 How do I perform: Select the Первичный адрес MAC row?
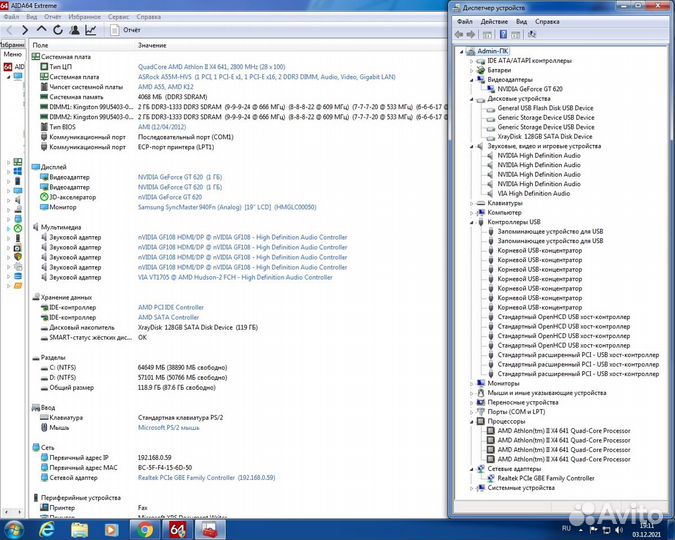[x=239, y=468]
